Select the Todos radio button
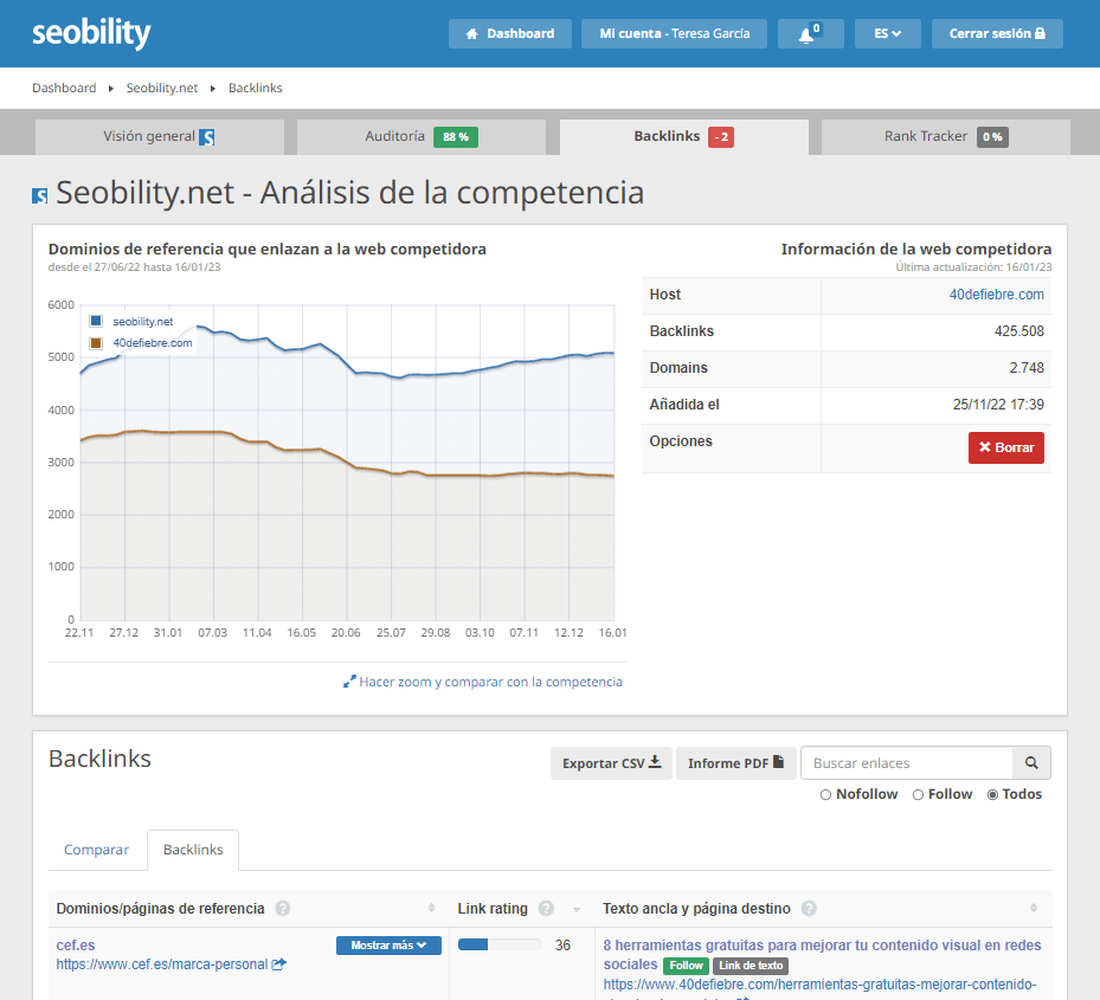 click(993, 794)
